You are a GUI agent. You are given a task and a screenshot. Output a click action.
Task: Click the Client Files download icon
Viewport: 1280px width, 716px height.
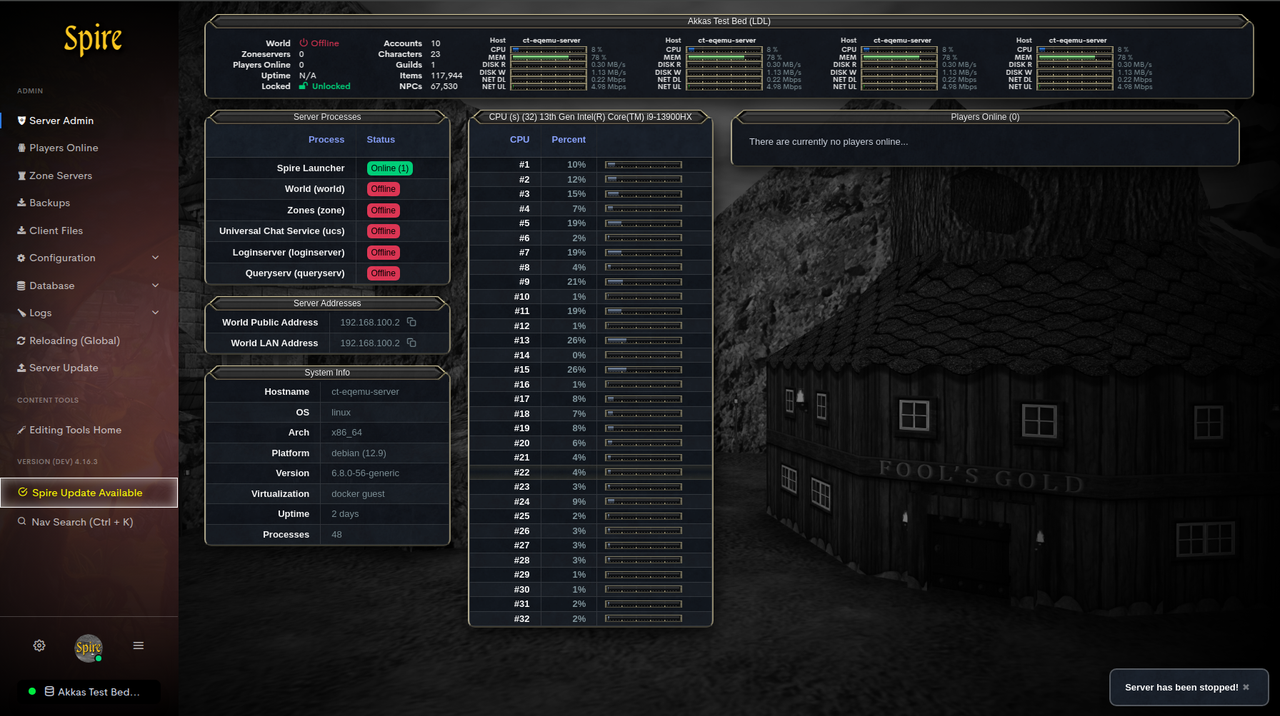[x=21, y=230]
